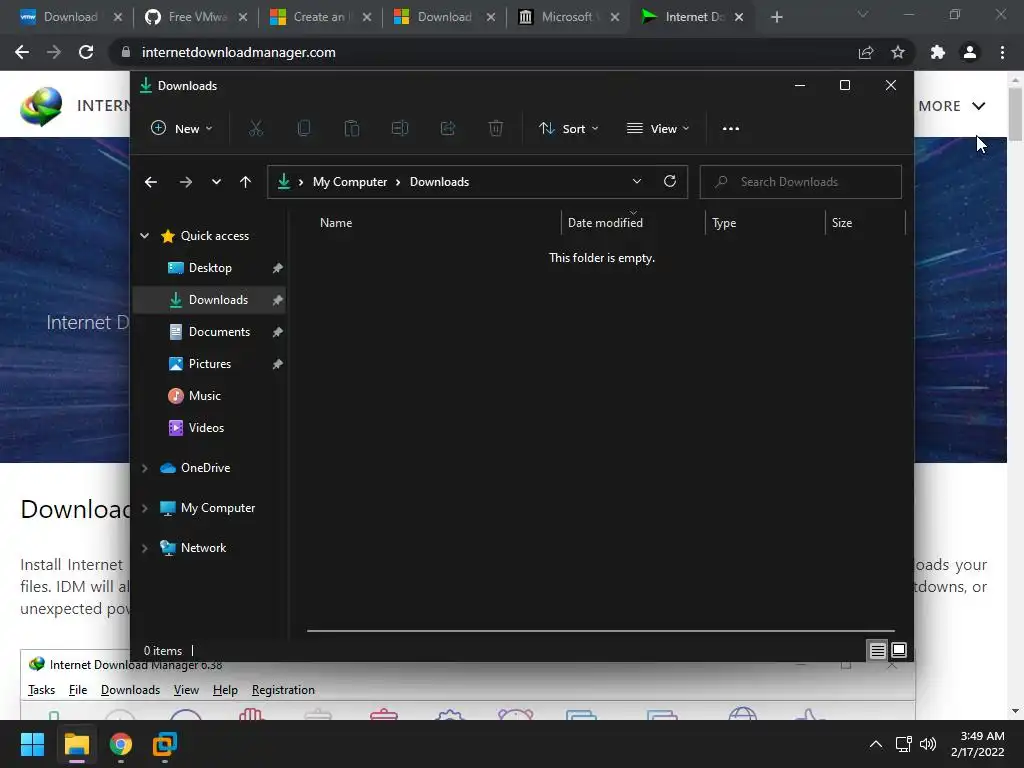Click My Computer in breadcrumb path
The width and height of the screenshot is (1024, 768).
pyautogui.click(x=350, y=182)
